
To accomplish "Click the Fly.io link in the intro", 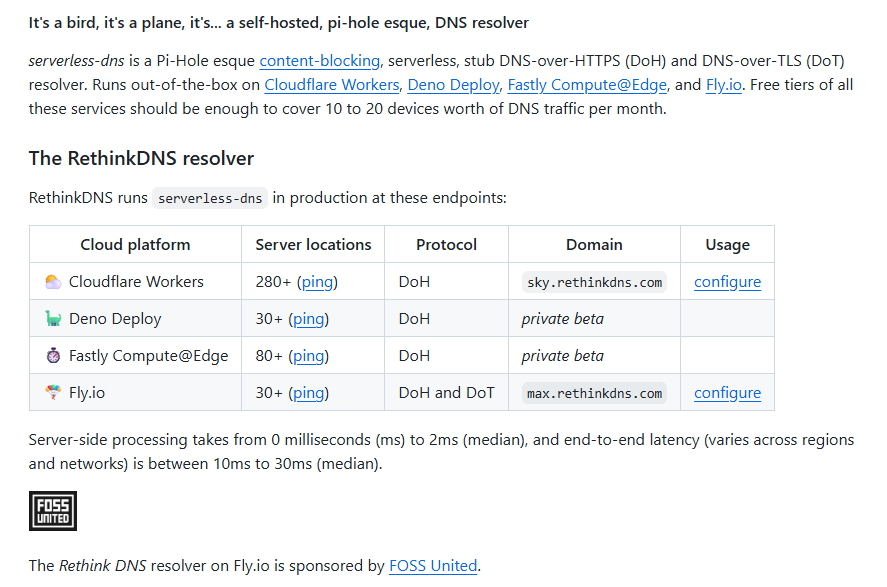I will tap(724, 84).
